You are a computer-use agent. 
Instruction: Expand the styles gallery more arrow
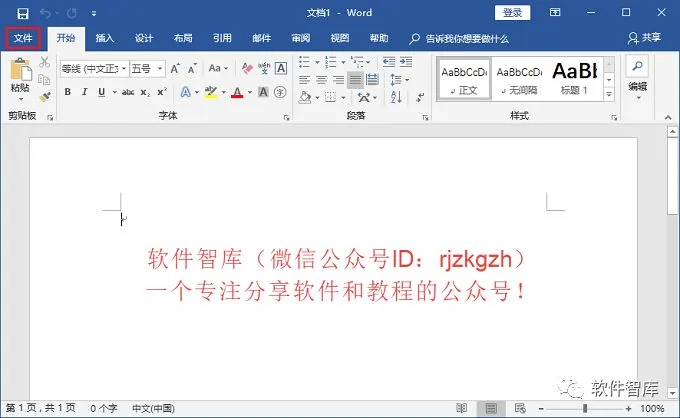609,95
